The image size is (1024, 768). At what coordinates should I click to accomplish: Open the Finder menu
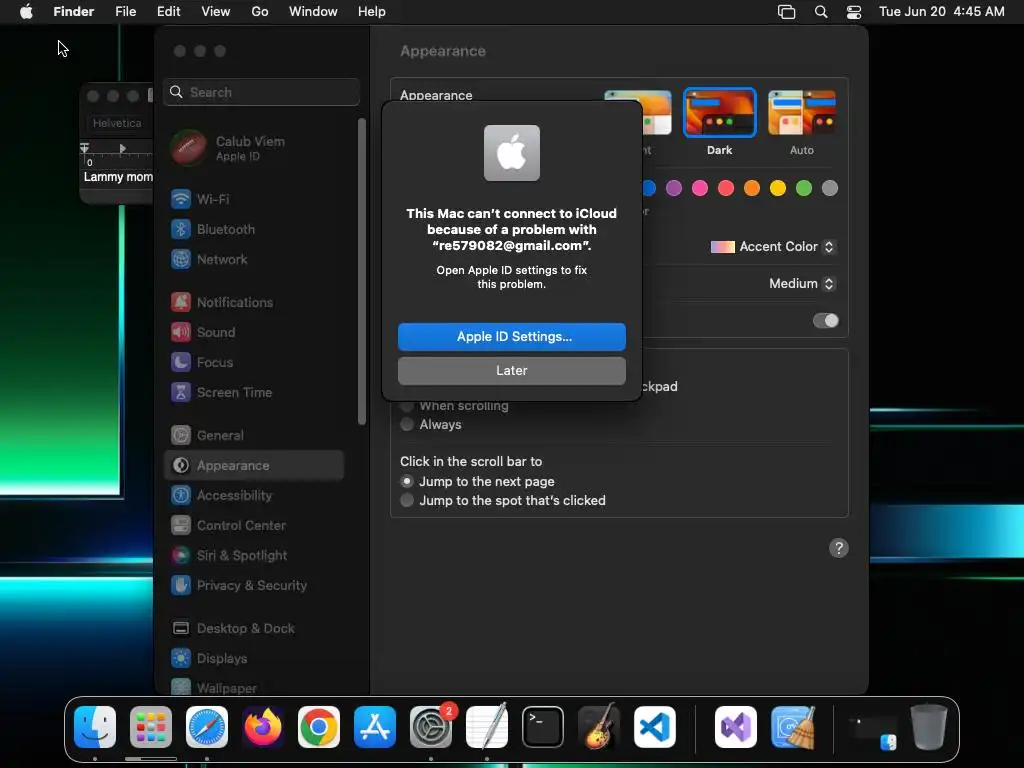[x=74, y=12]
